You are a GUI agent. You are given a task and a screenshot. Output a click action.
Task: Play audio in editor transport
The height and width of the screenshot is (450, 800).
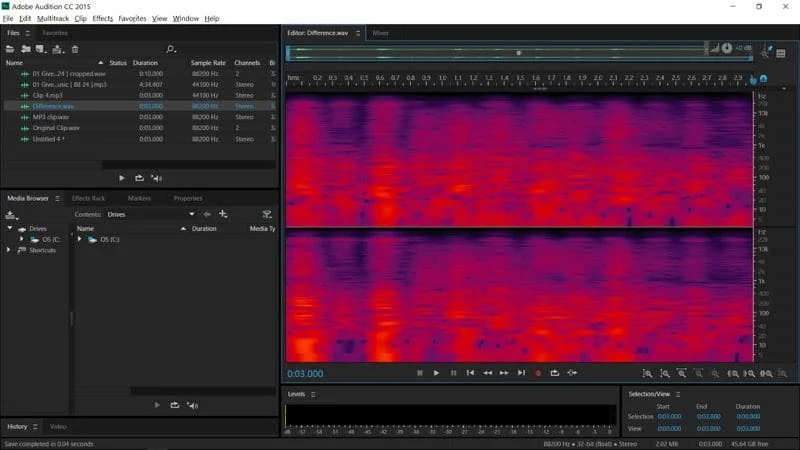(x=436, y=373)
